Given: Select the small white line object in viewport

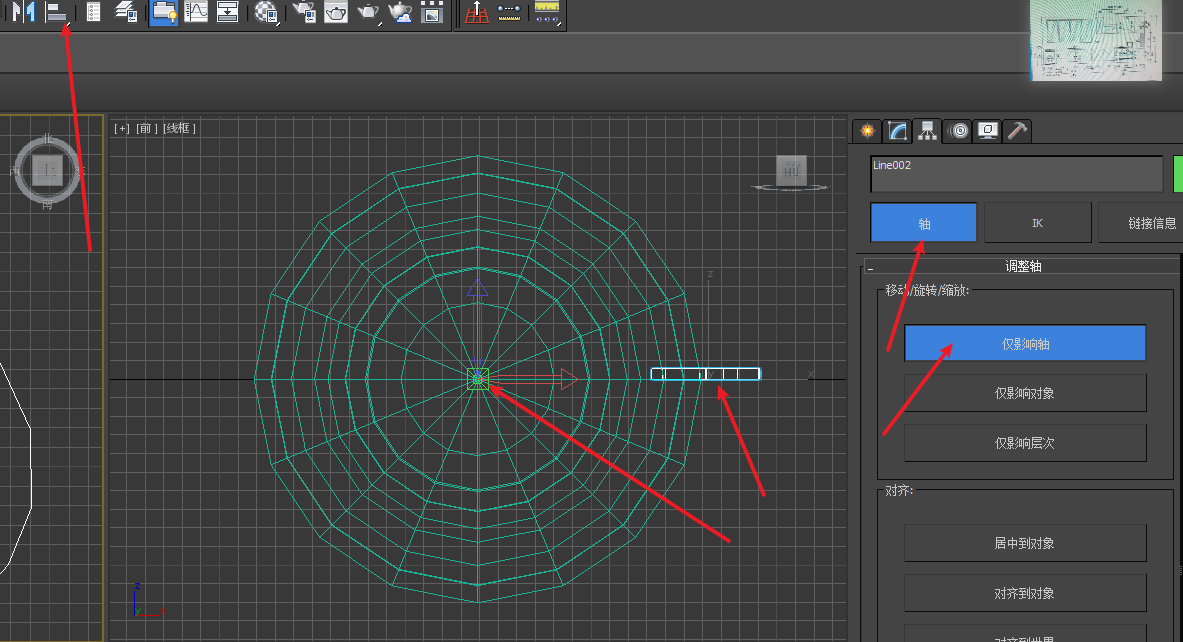Looking at the screenshot, I should 705,373.
